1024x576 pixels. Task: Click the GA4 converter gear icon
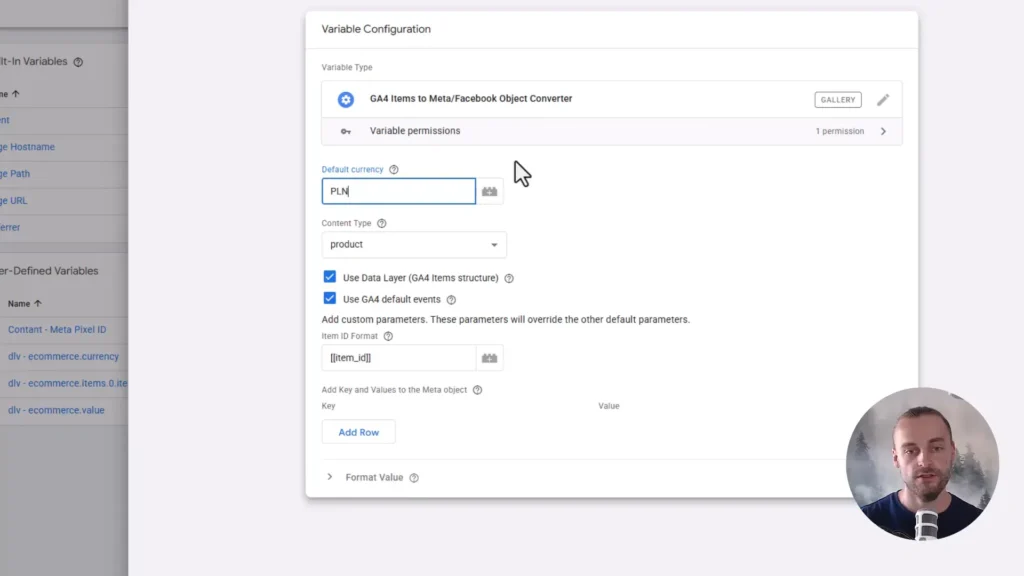point(345,99)
